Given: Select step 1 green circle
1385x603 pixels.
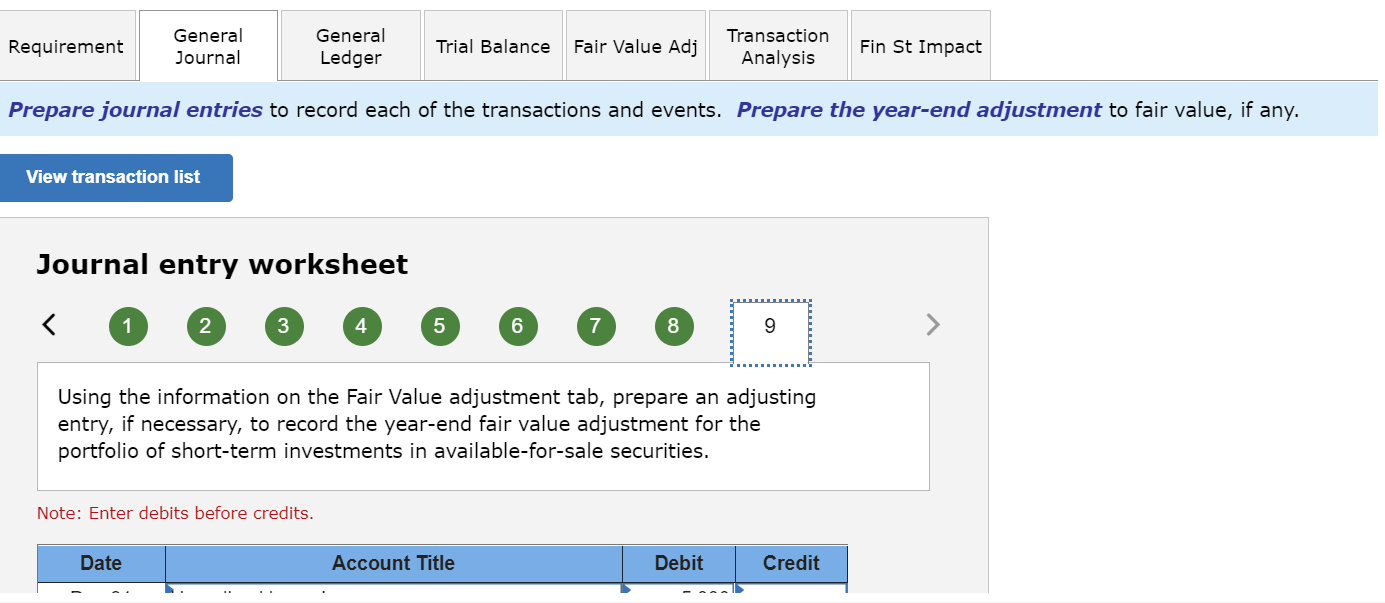Looking at the screenshot, I should [x=128, y=326].
